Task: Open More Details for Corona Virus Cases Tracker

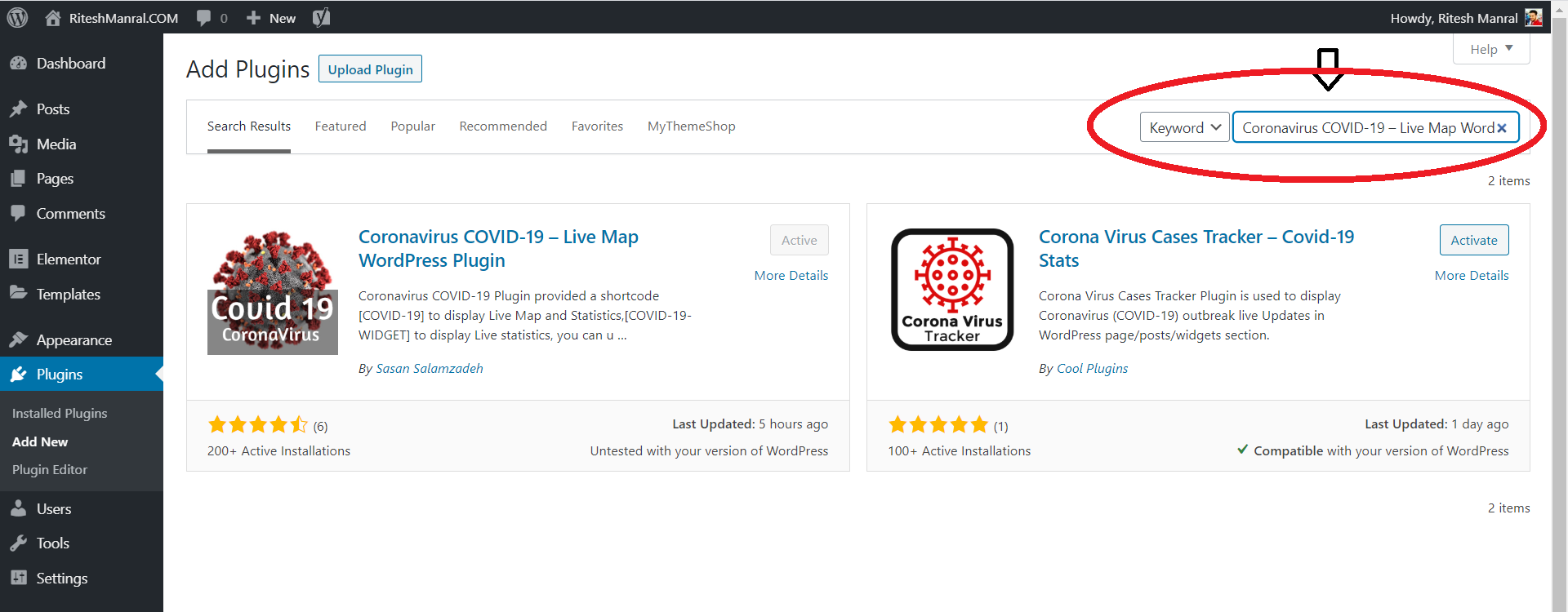Action: (x=1472, y=276)
